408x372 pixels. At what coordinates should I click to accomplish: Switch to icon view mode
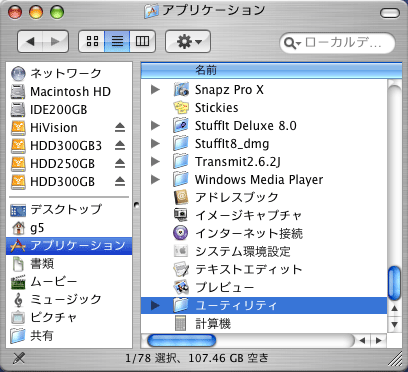tap(92, 41)
